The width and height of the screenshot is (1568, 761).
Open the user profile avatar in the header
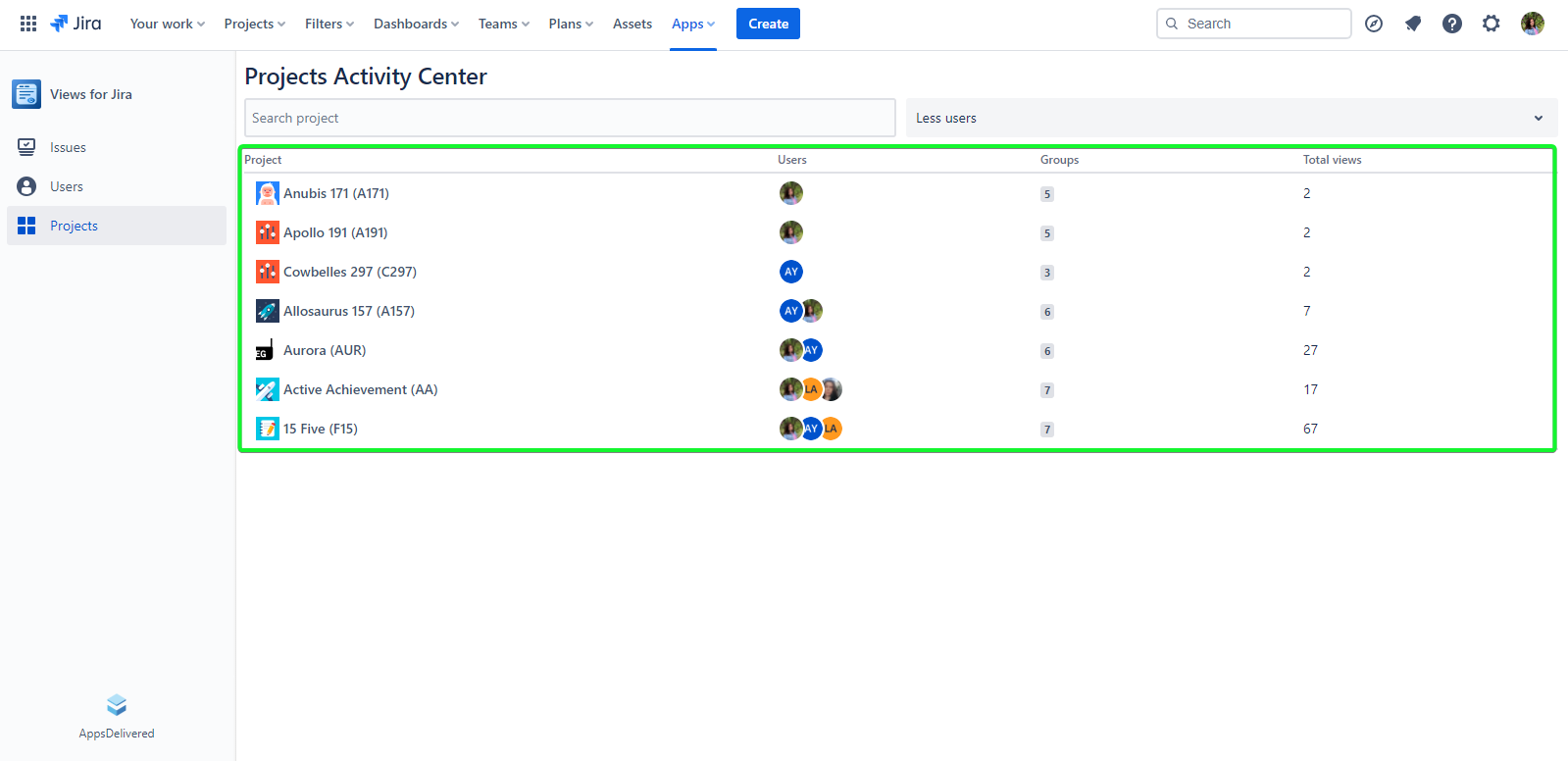tap(1533, 24)
